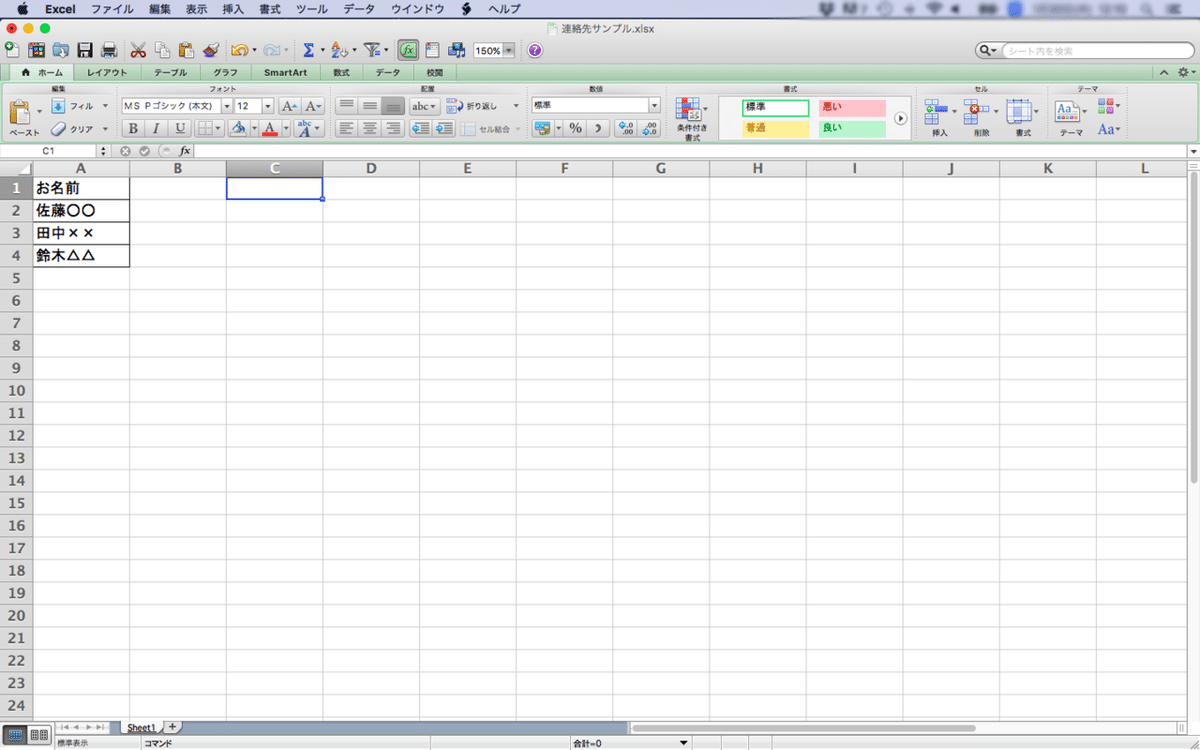Viewport: 1200px width, 750px height.
Task: Expand the クリア clear dropdown
Action: (105, 129)
